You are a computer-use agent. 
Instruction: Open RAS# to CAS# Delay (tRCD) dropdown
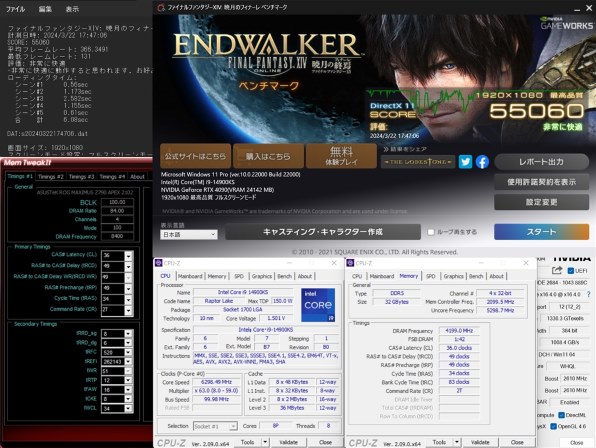click(x=128, y=267)
